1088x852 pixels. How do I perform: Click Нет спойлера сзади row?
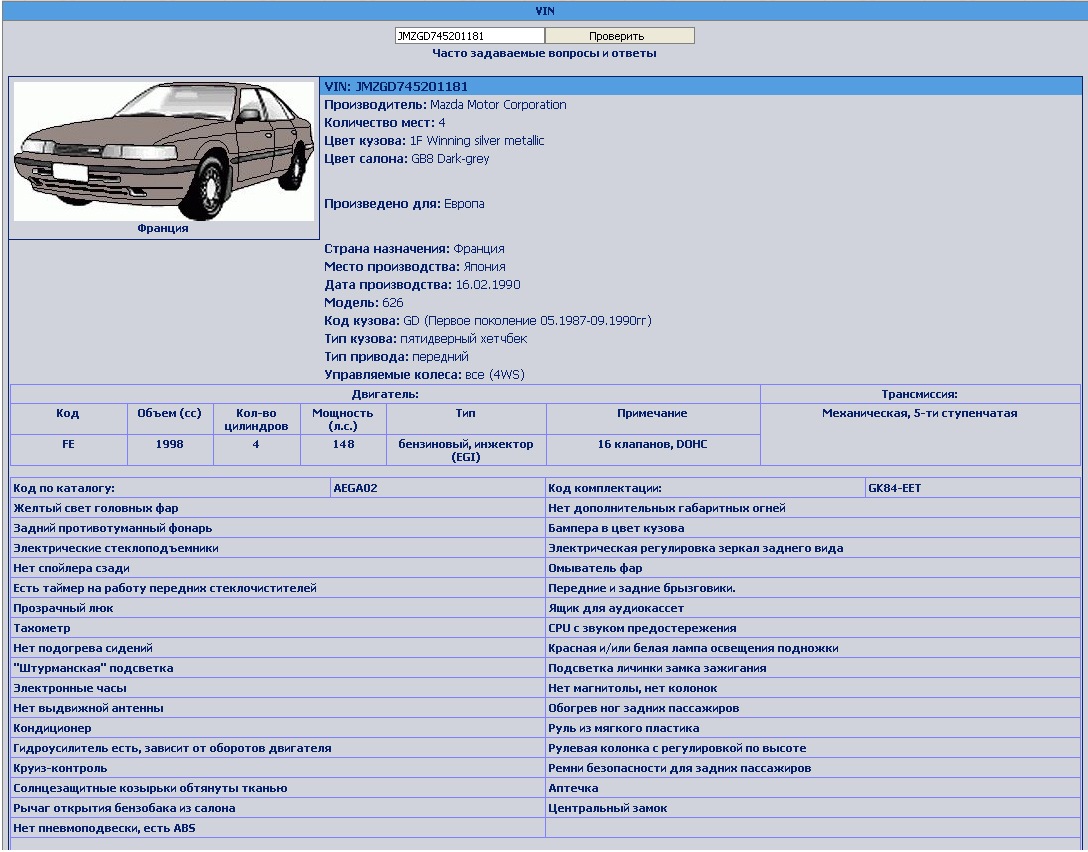(x=278, y=569)
